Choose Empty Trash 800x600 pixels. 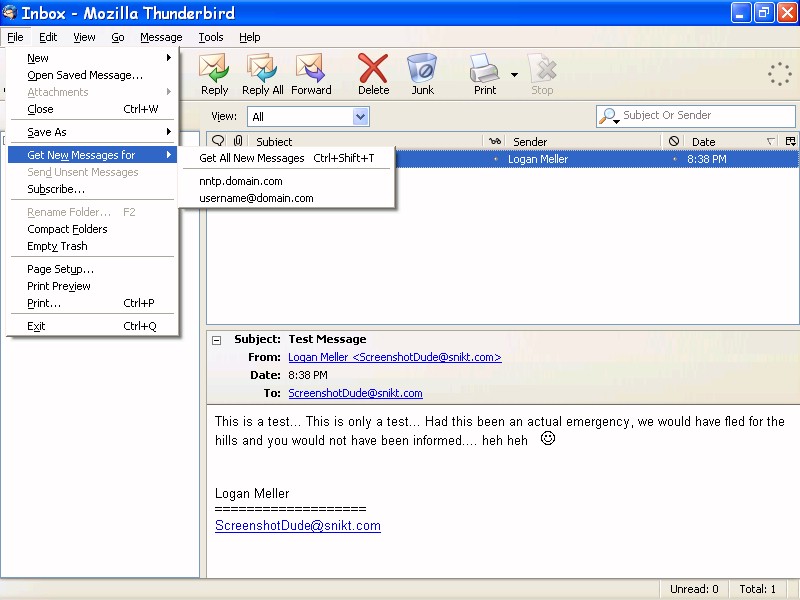[92, 246]
